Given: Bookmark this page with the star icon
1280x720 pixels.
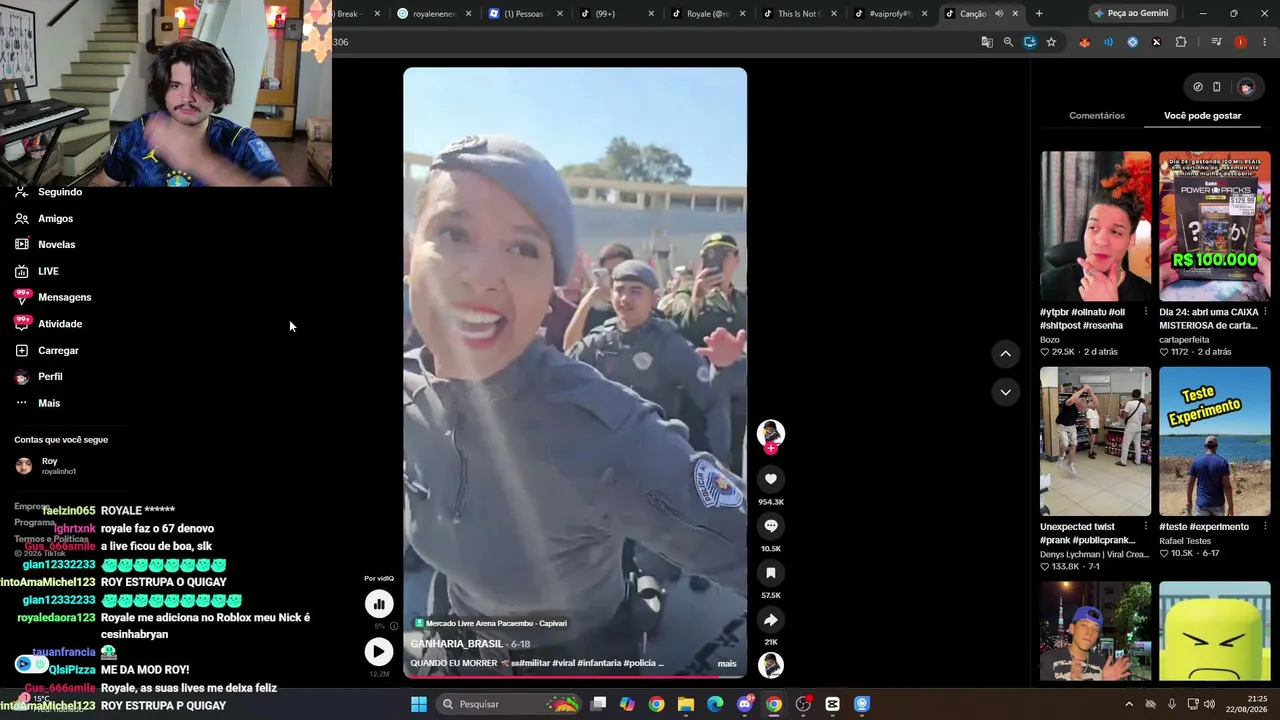Looking at the screenshot, I should coord(1051,42).
